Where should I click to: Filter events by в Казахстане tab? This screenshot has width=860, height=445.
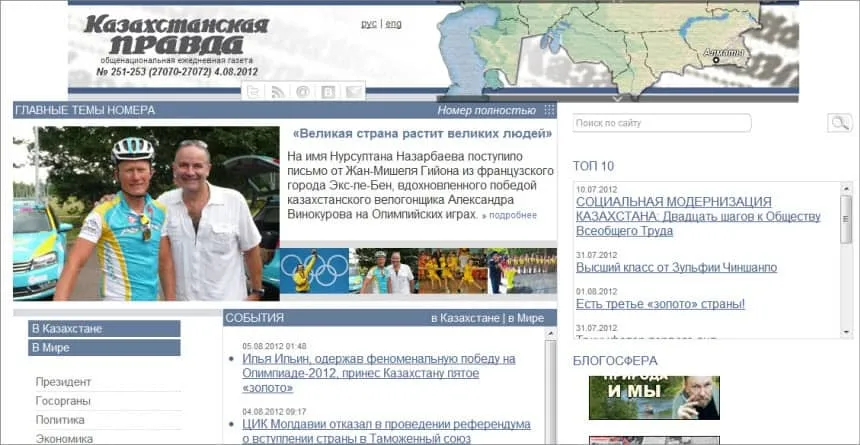click(x=465, y=318)
